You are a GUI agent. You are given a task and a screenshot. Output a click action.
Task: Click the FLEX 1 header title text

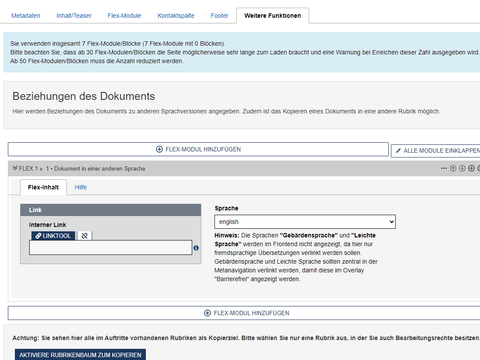point(82,169)
